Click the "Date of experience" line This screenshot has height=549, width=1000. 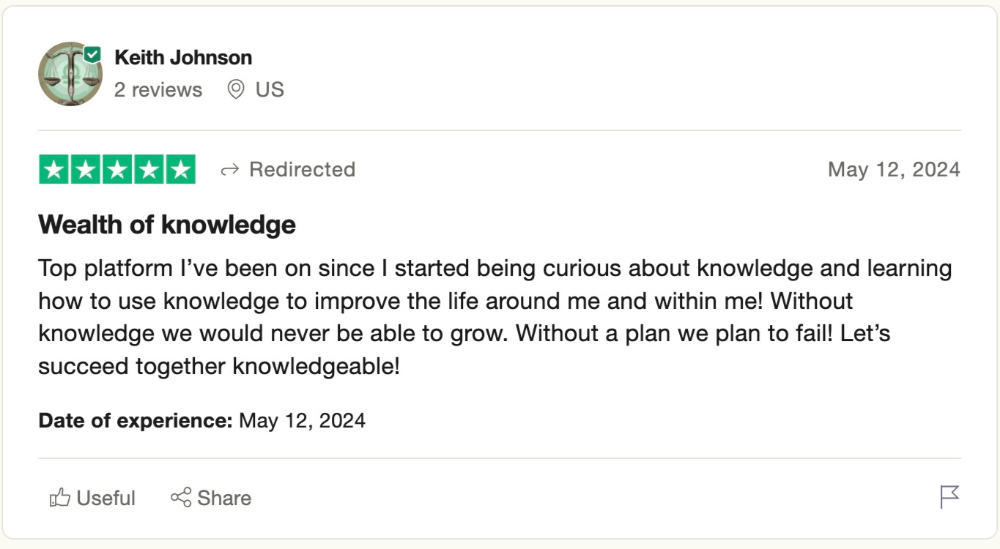click(x=202, y=420)
